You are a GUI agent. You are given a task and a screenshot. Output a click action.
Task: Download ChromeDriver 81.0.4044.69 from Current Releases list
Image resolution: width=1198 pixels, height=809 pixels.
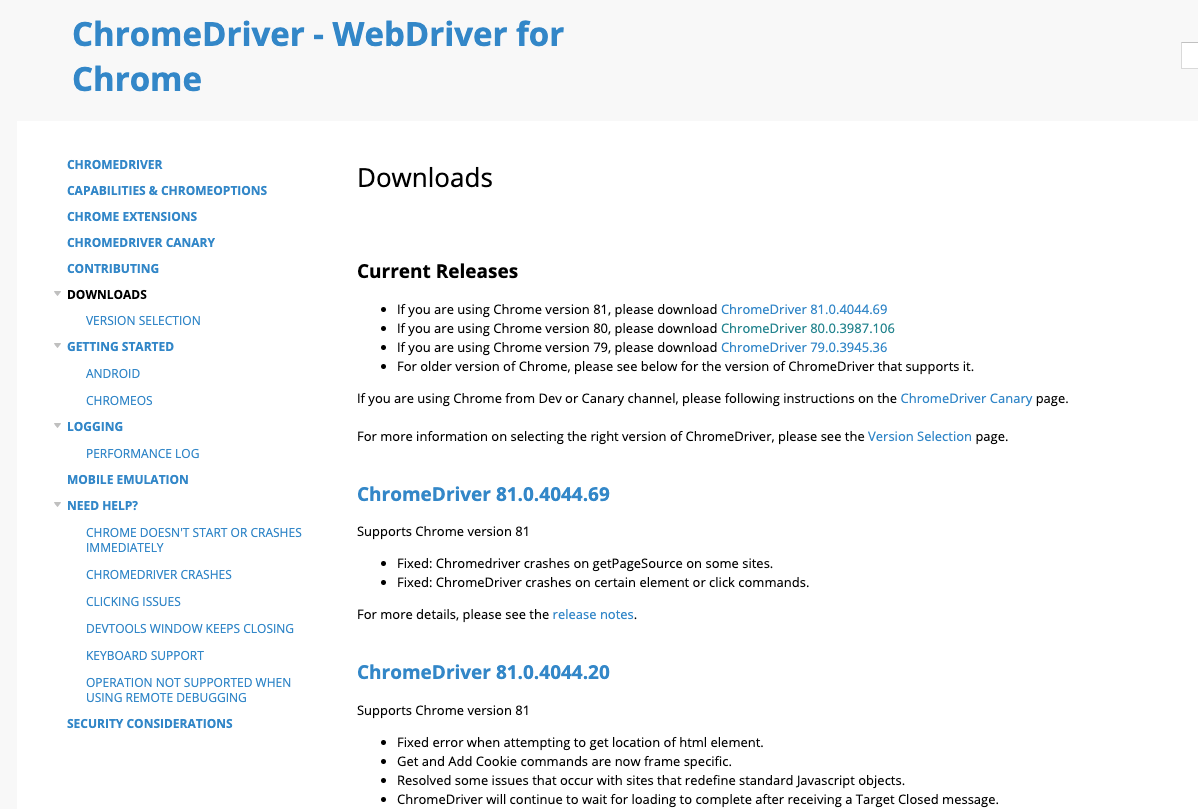click(x=804, y=309)
